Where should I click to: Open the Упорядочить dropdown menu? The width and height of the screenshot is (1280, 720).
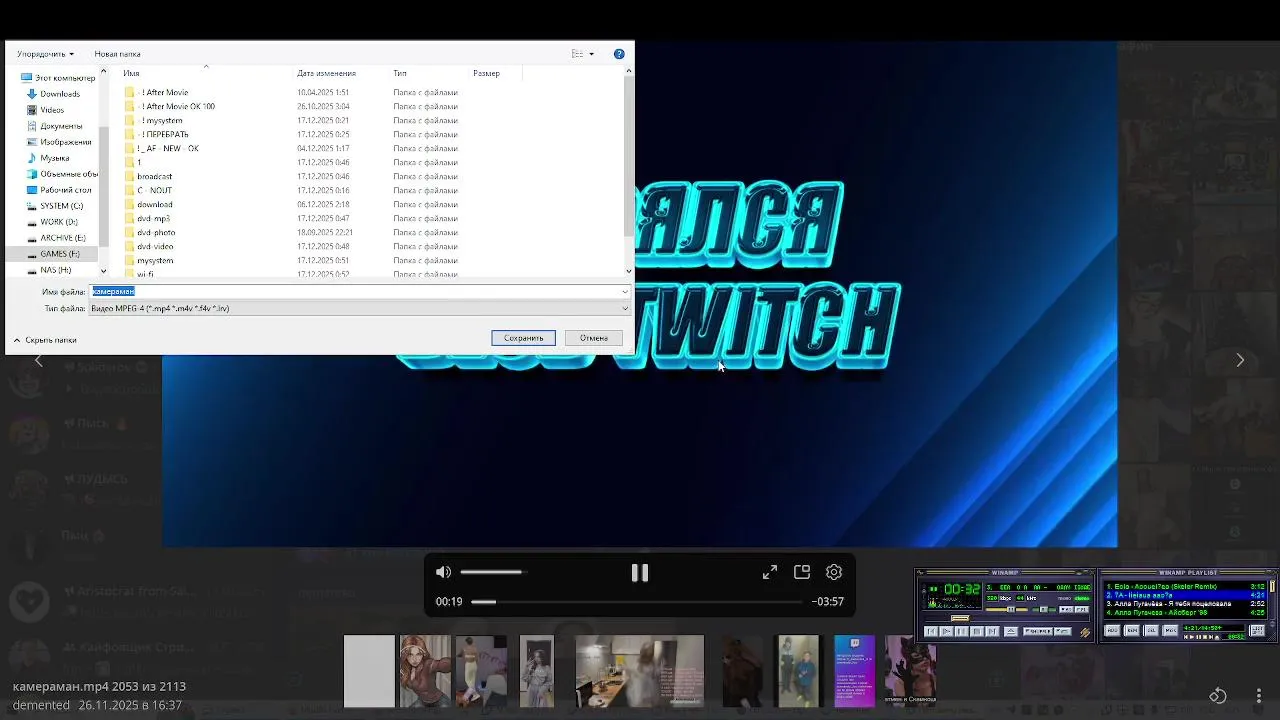click(45, 54)
